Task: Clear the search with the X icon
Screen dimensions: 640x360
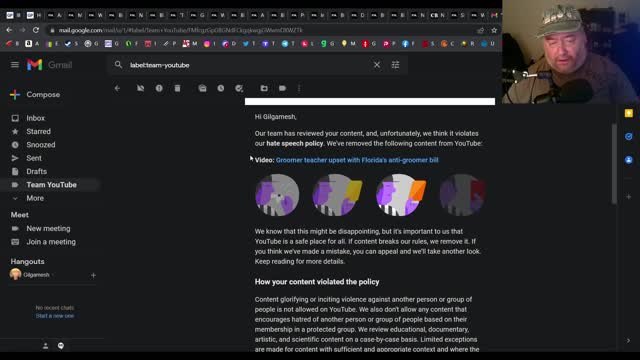Action: [x=377, y=65]
